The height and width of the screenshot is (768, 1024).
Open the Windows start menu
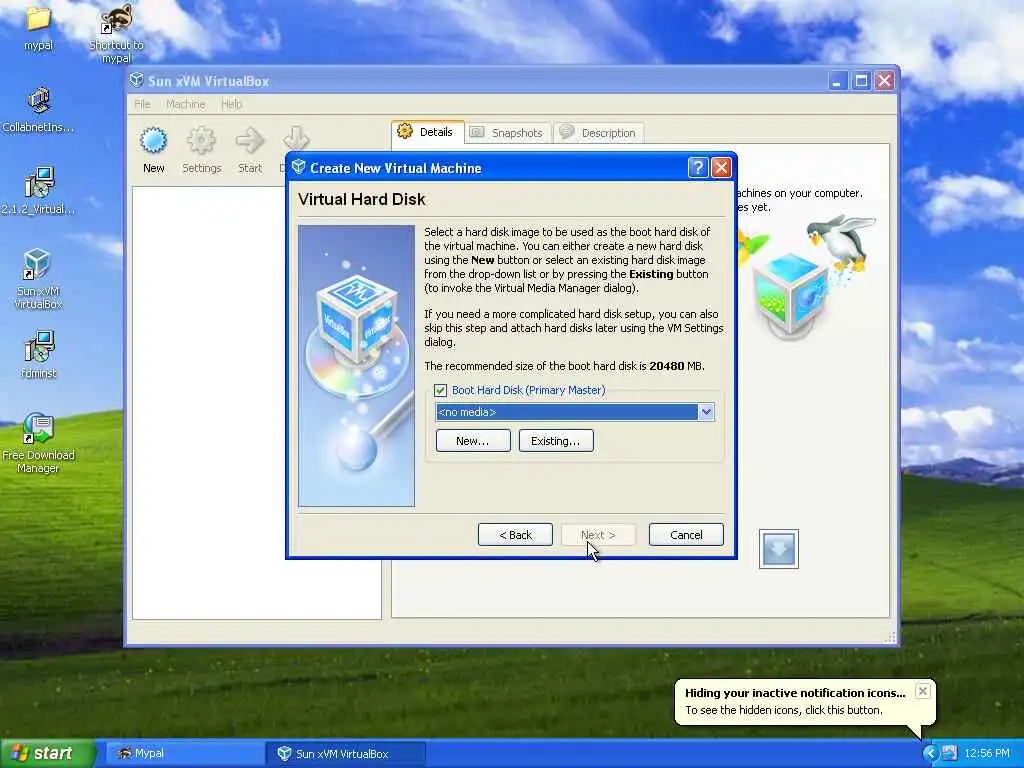[47, 754]
